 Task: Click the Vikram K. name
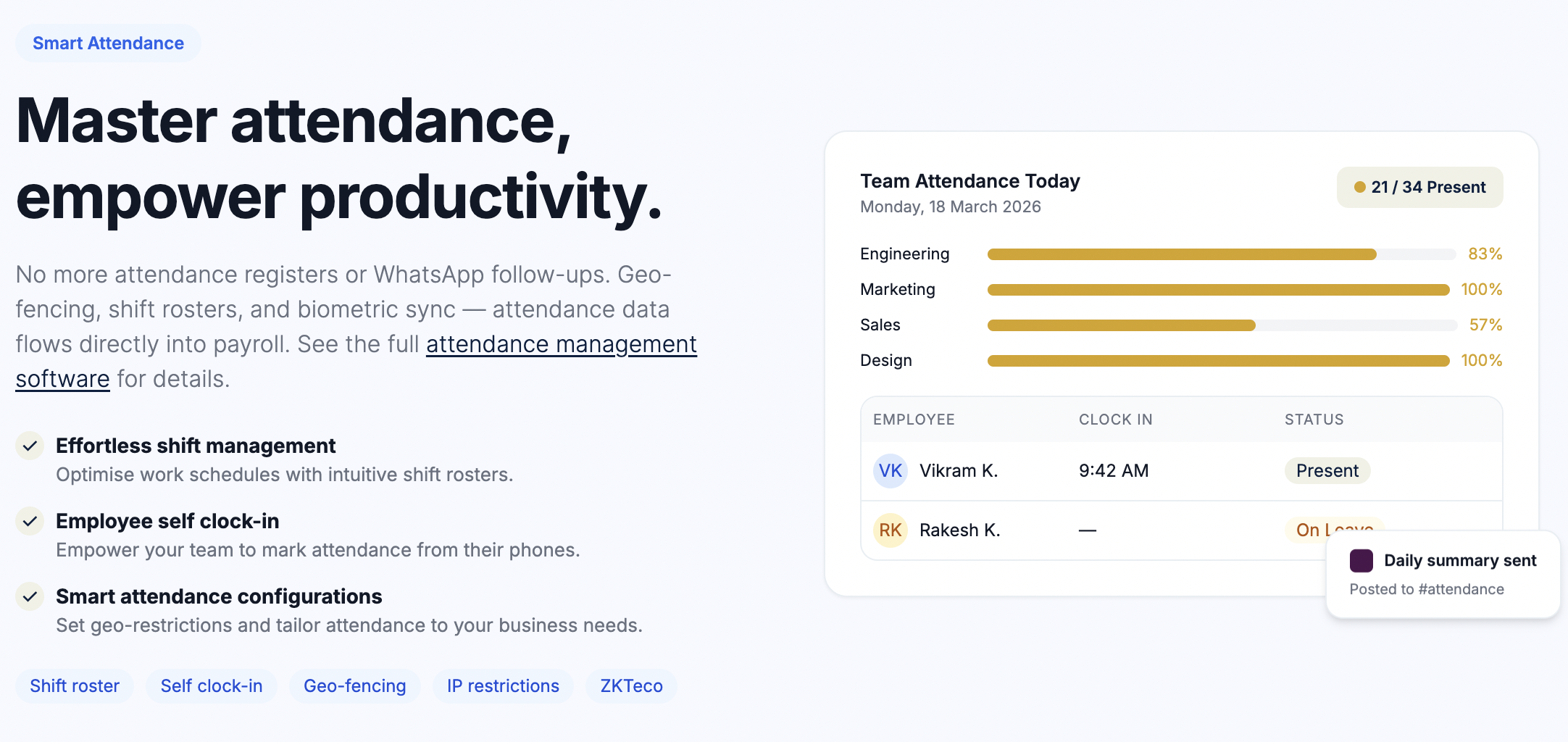[x=959, y=471]
